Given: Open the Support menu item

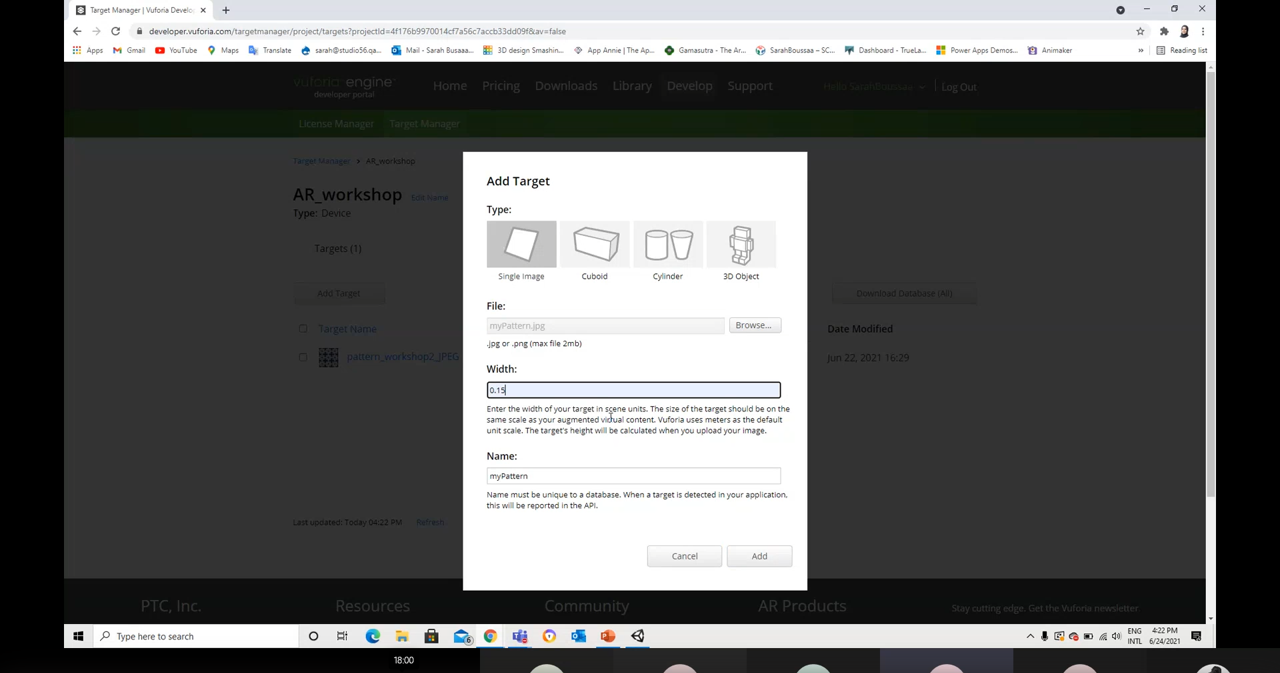Looking at the screenshot, I should point(750,86).
